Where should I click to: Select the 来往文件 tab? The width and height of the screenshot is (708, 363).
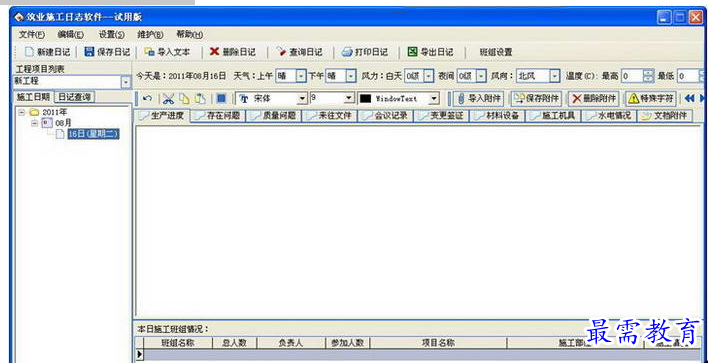click(x=330, y=116)
